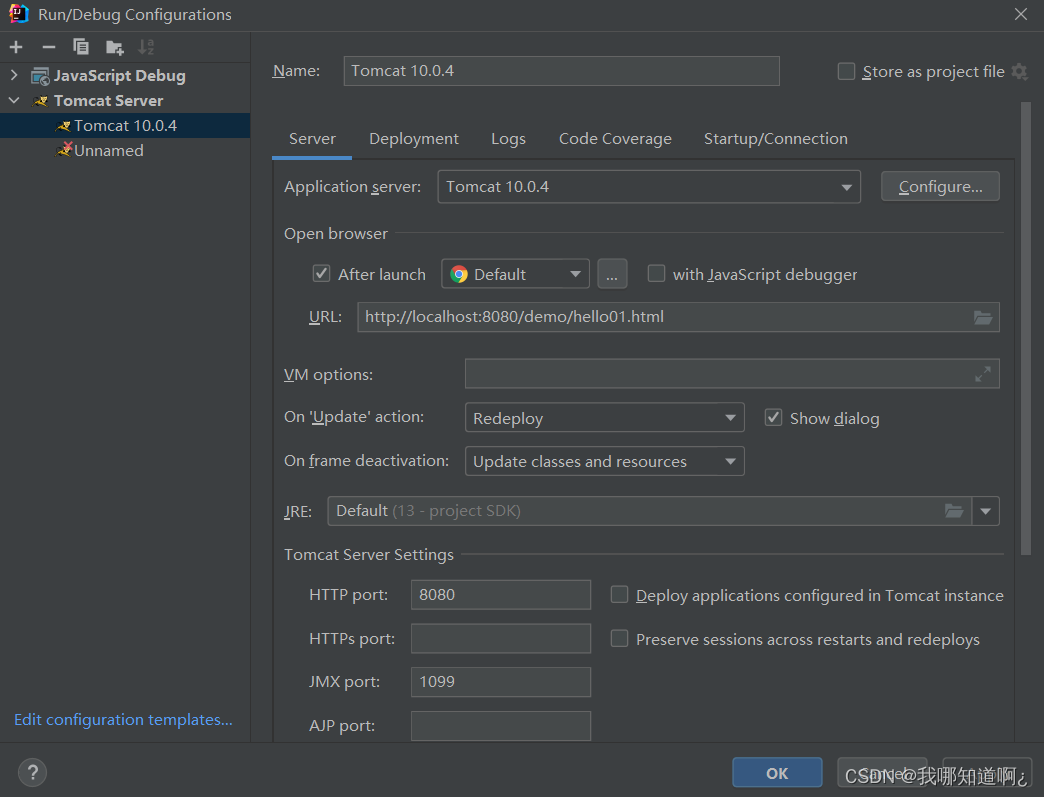Copy the selected configuration
This screenshot has height=797, width=1044.
click(81, 47)
